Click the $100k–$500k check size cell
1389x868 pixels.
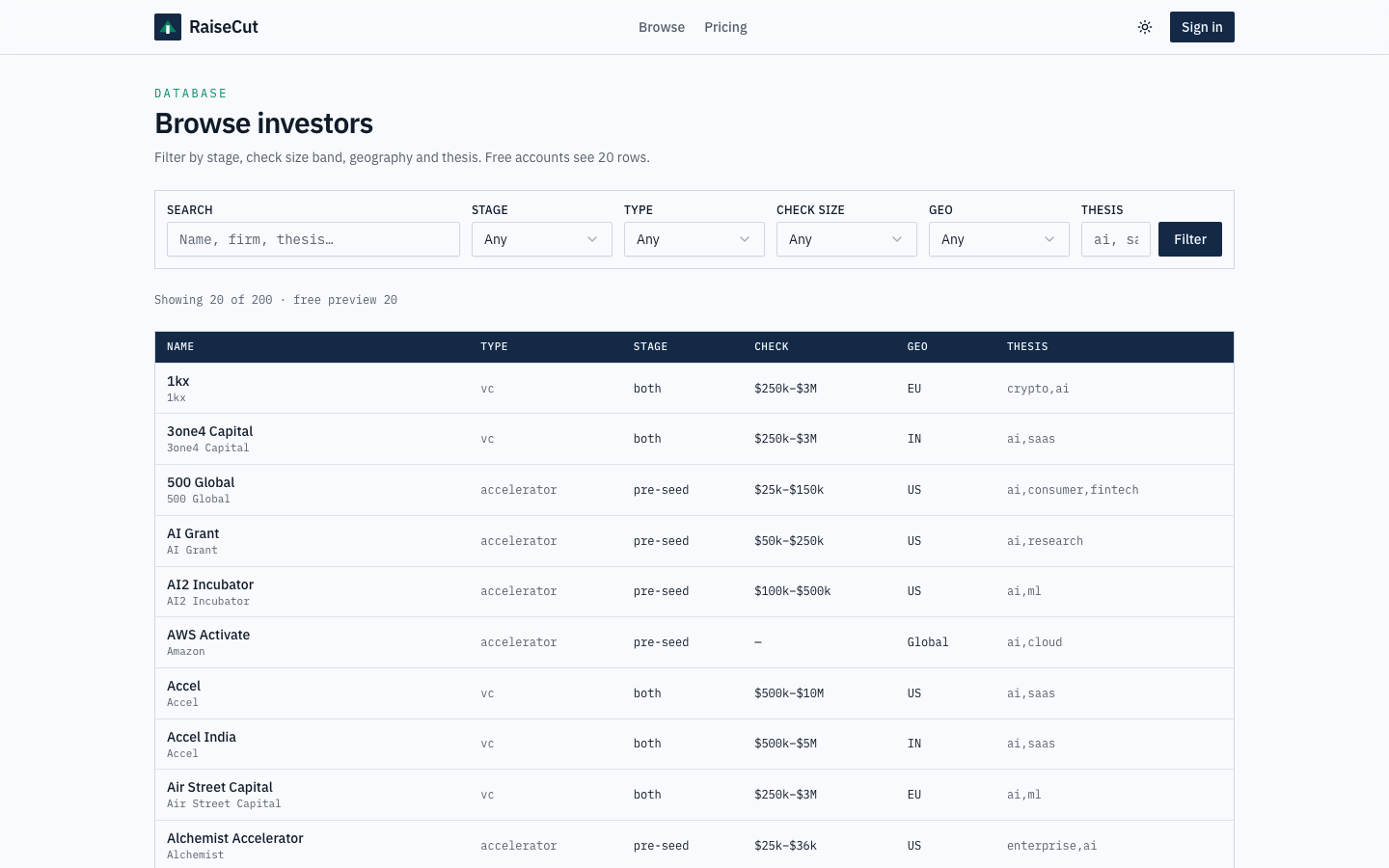793,591
